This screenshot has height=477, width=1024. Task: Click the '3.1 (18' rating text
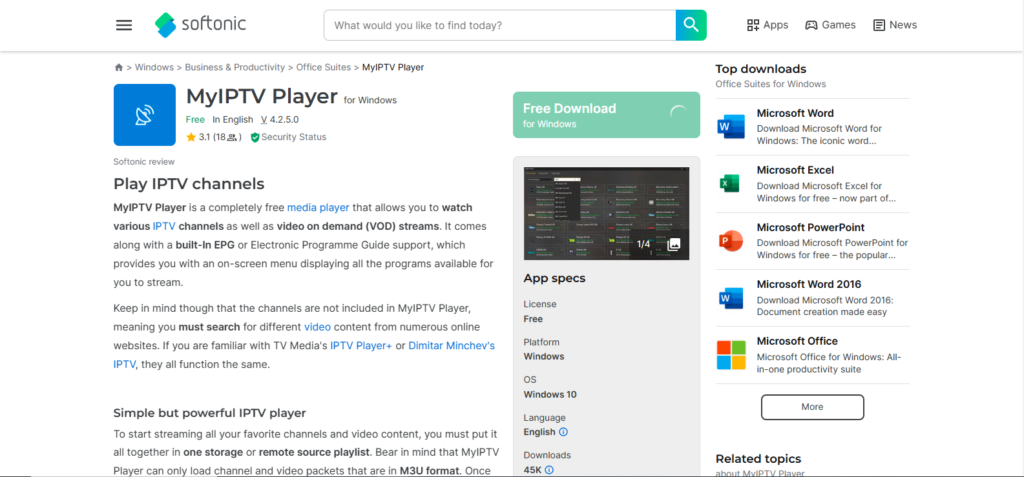(x=213, y=137)
